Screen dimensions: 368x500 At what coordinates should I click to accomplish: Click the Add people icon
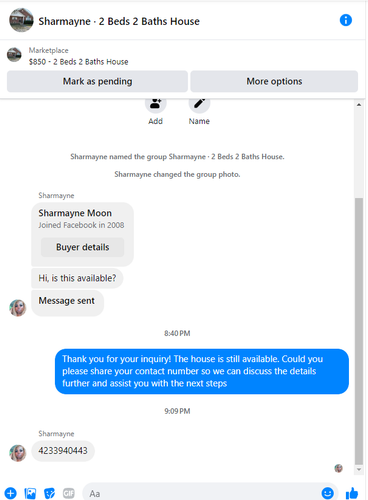tap(156, 104)
